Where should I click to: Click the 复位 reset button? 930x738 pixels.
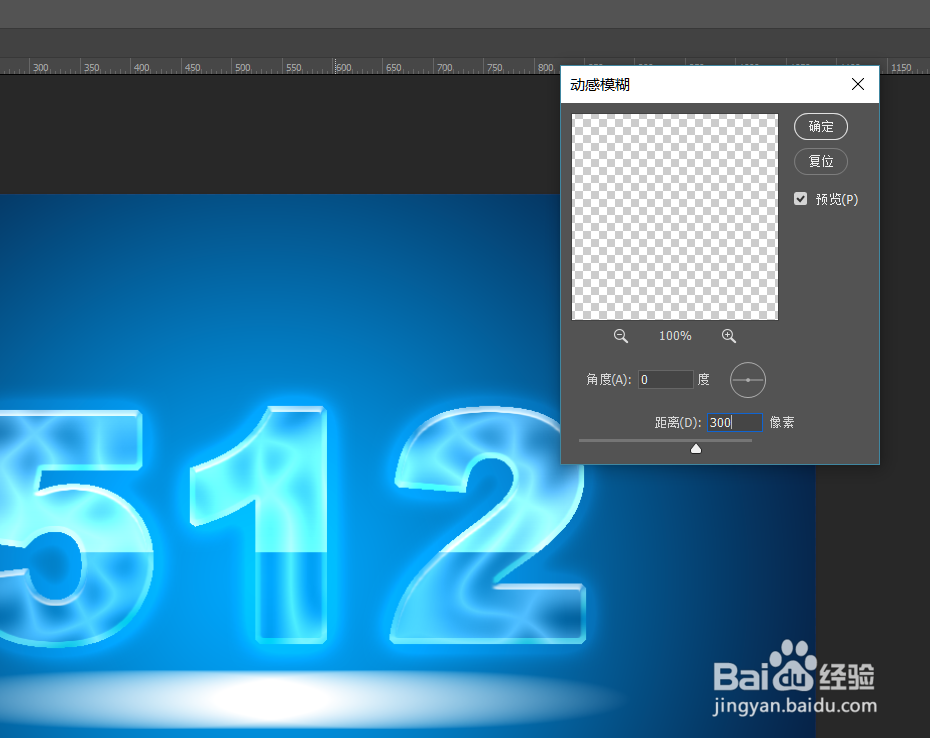pyautogui.click(x=821, y=161)
